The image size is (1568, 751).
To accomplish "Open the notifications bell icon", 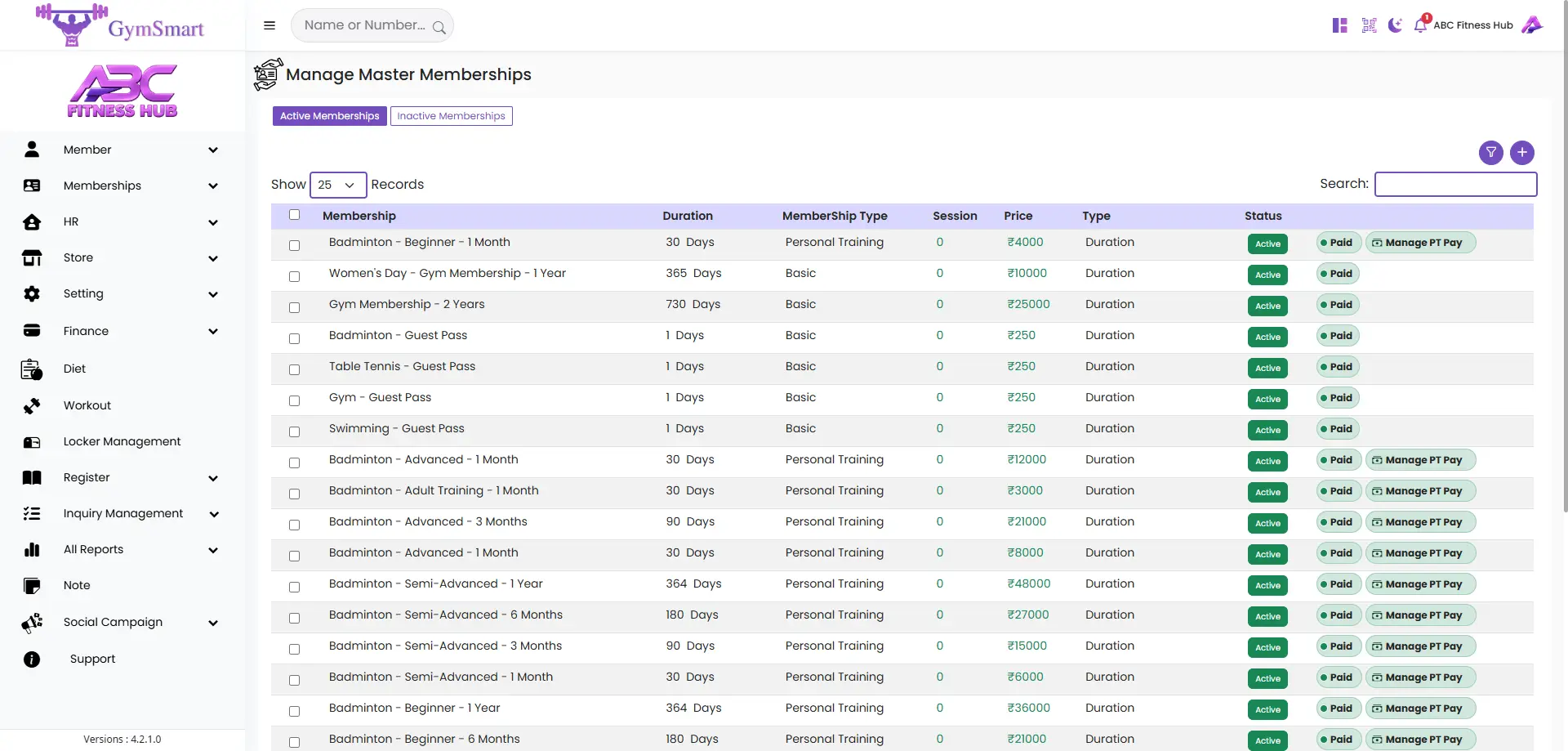I will pos(1421,25).
